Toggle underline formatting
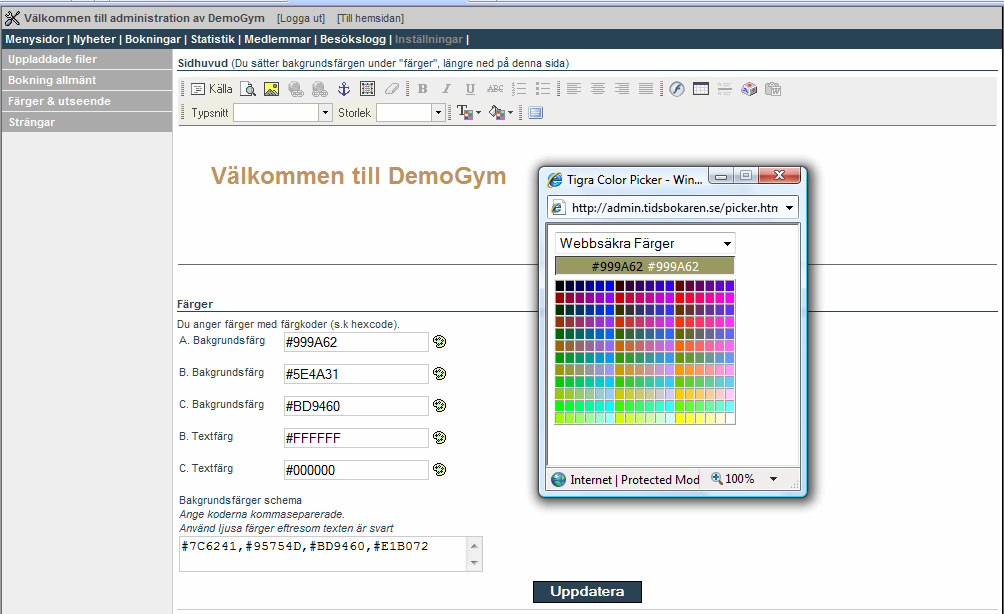Image resolution: width=1004 pixels, height=614 pixels. click(x=470, y=89)
